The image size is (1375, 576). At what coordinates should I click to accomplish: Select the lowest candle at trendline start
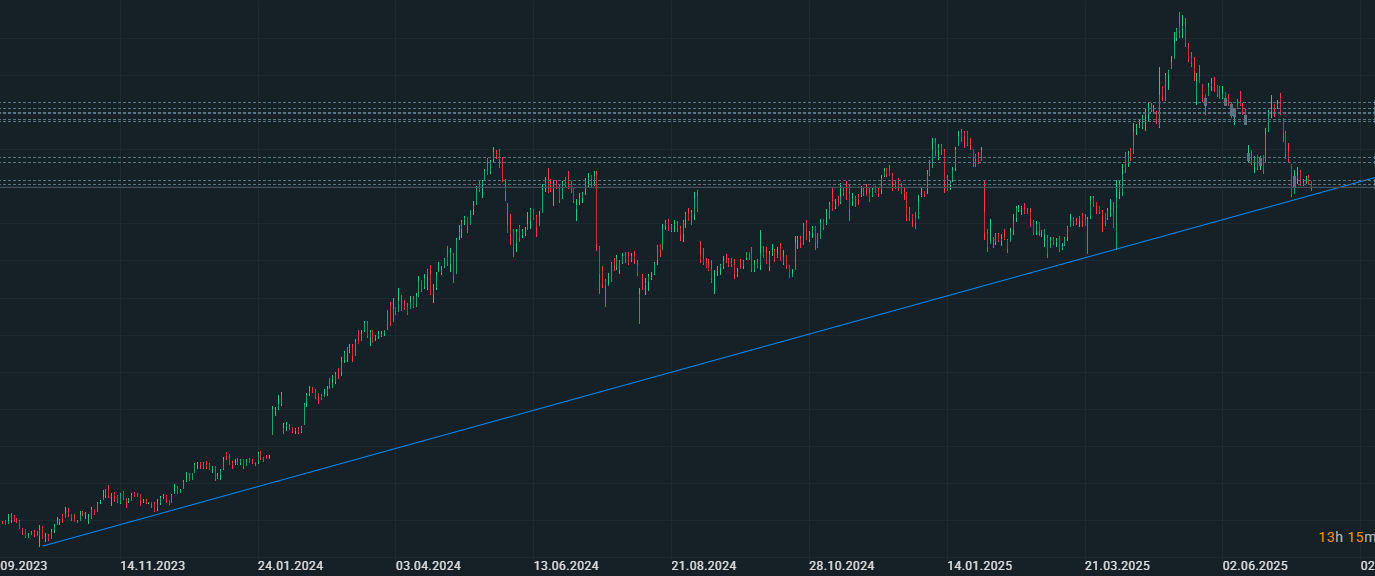41,538
